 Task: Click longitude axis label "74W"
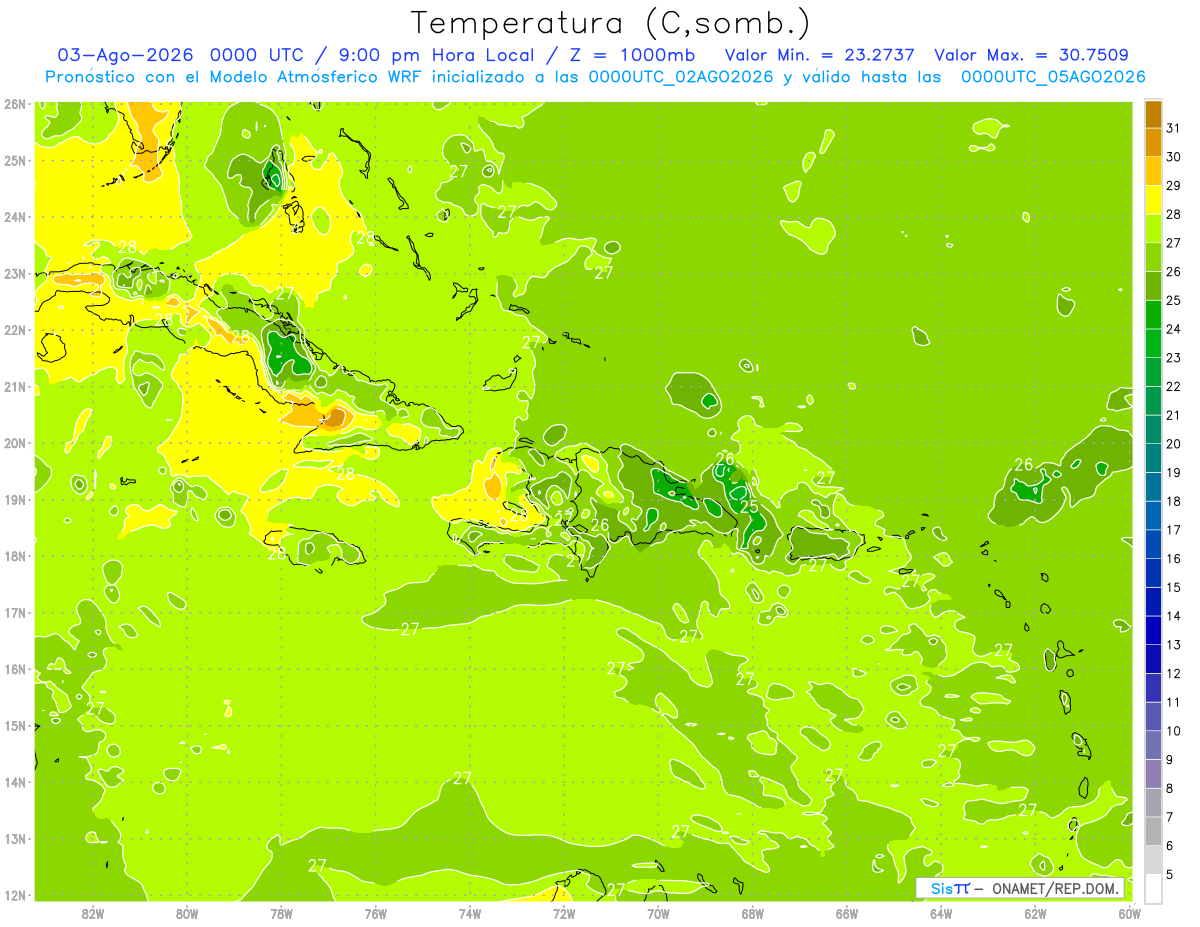coord(470,913)
